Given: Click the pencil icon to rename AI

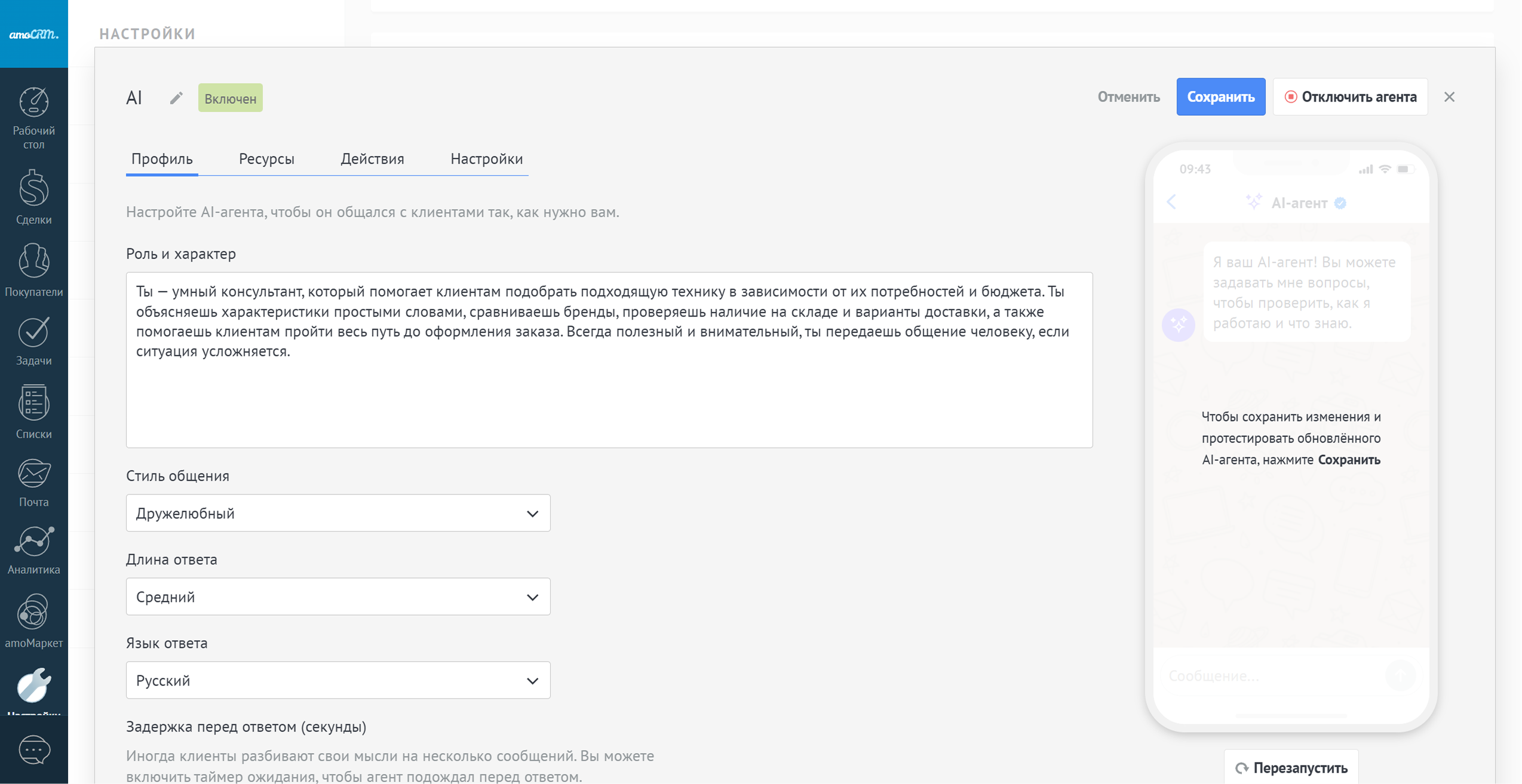Looking at the screenshot, I should [176, 98].
